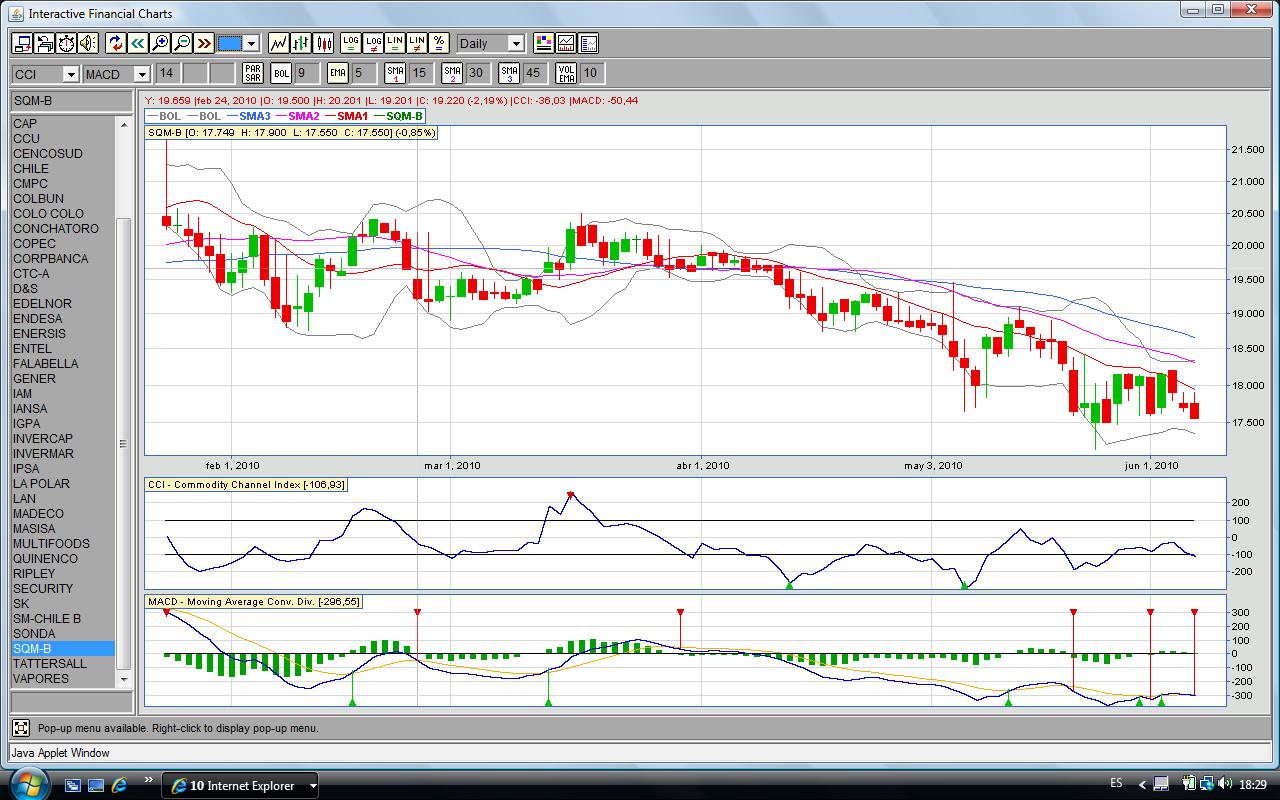Click the SMA 1 period field
This screenshot has width=1280, height=800.
point(420,73)
